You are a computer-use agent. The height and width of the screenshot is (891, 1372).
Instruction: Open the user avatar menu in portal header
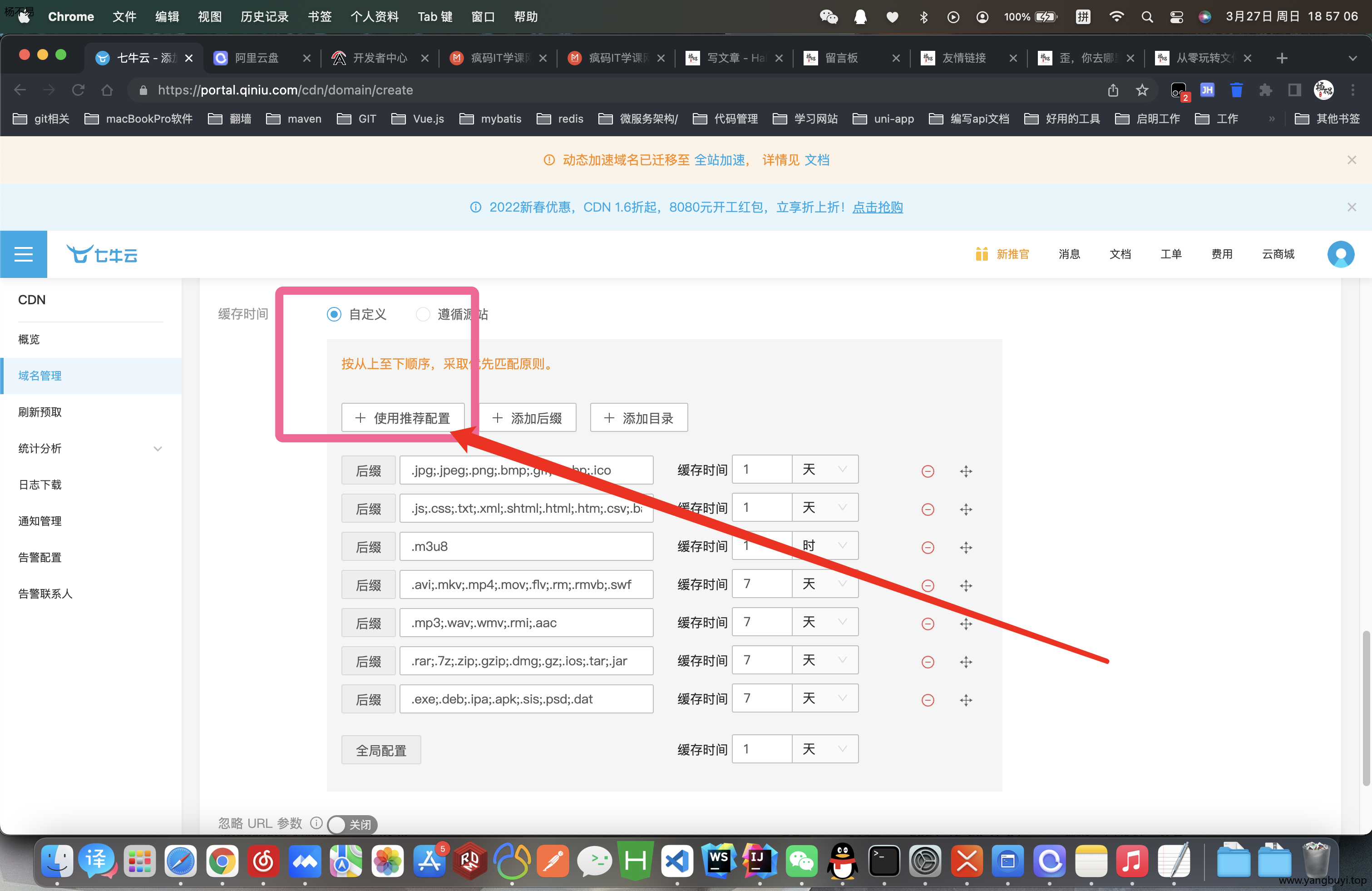click(x=1340, y=254)
